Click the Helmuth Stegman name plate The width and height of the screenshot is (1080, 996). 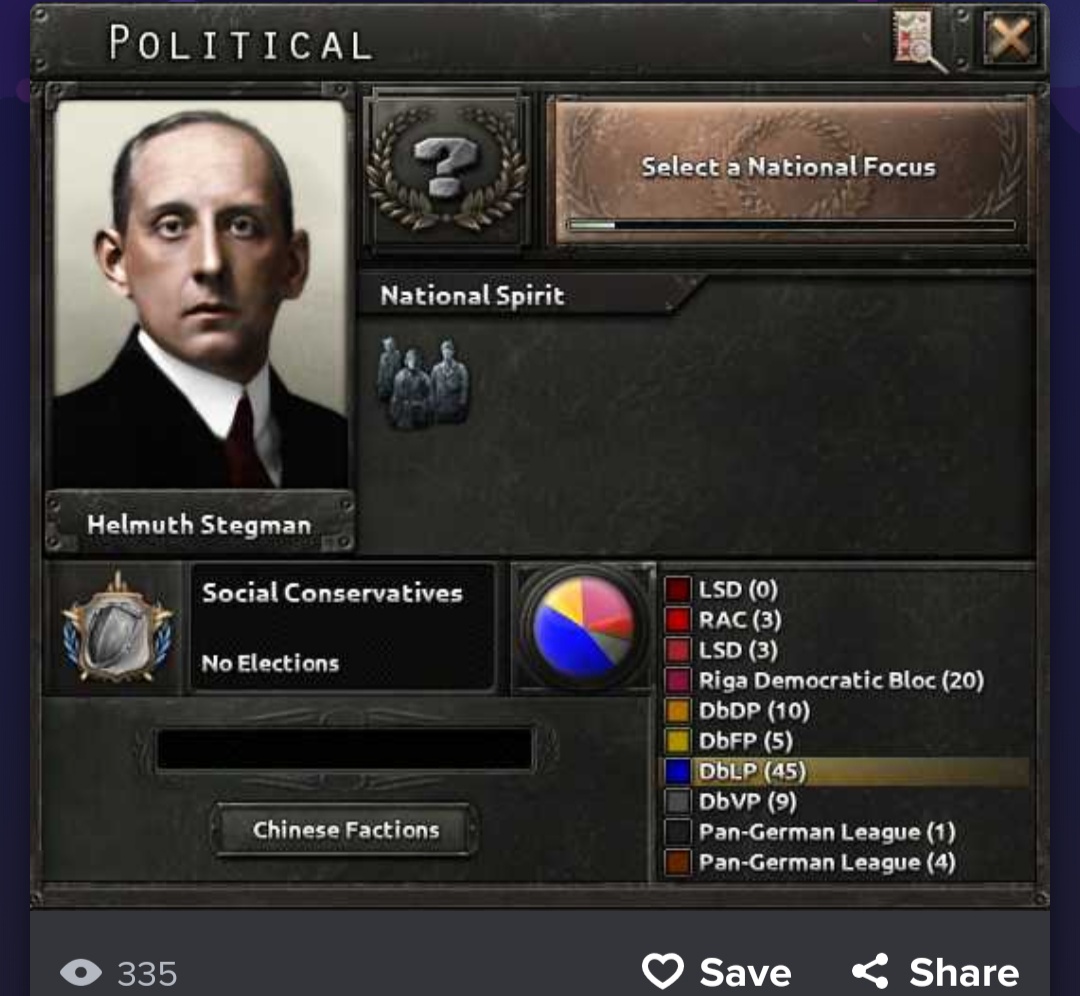200,525
